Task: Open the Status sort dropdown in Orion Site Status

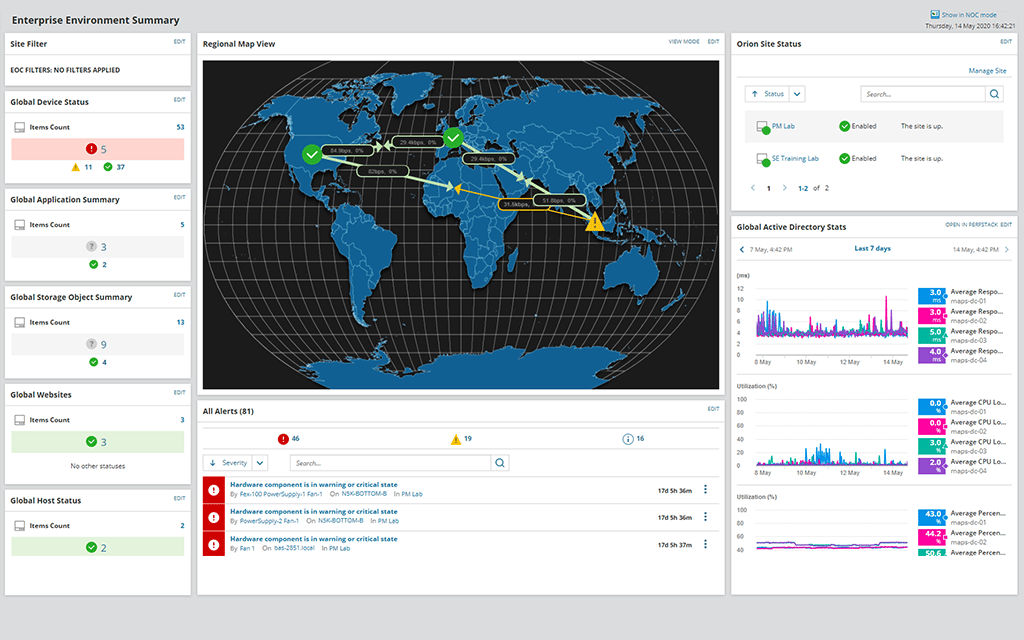Action: [797, 94]
